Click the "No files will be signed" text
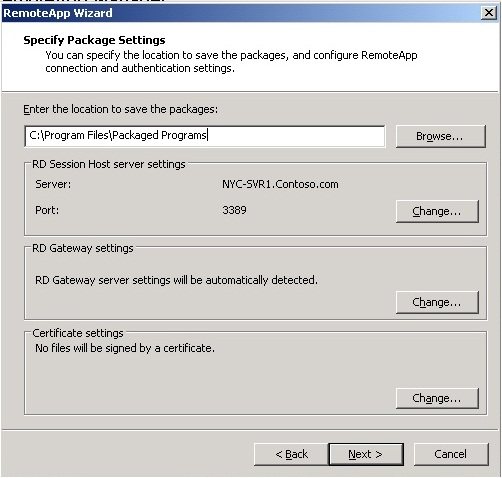The image size is (502, 478). [125, 348]
